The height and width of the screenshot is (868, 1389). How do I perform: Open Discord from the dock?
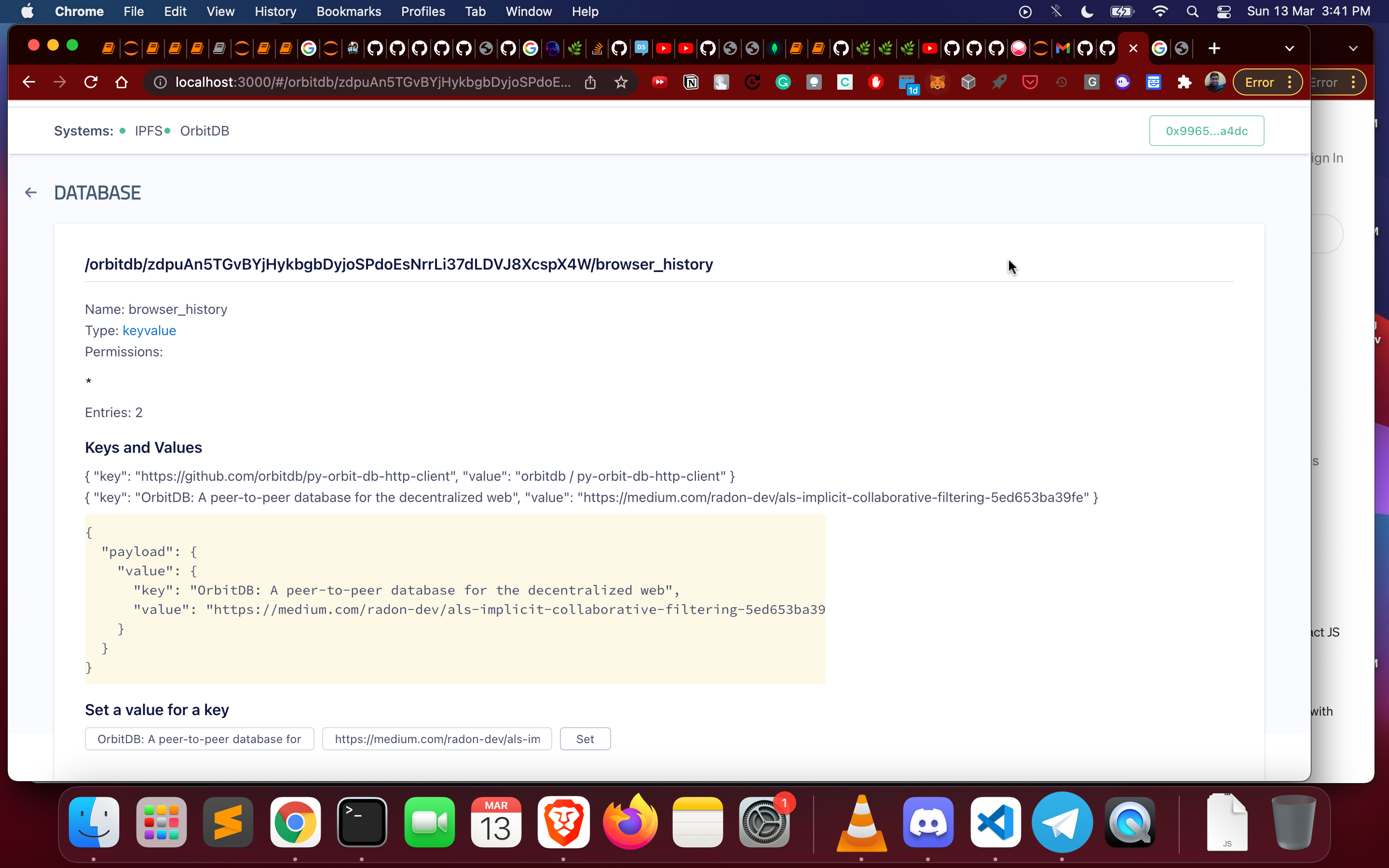tap(928, 822)
